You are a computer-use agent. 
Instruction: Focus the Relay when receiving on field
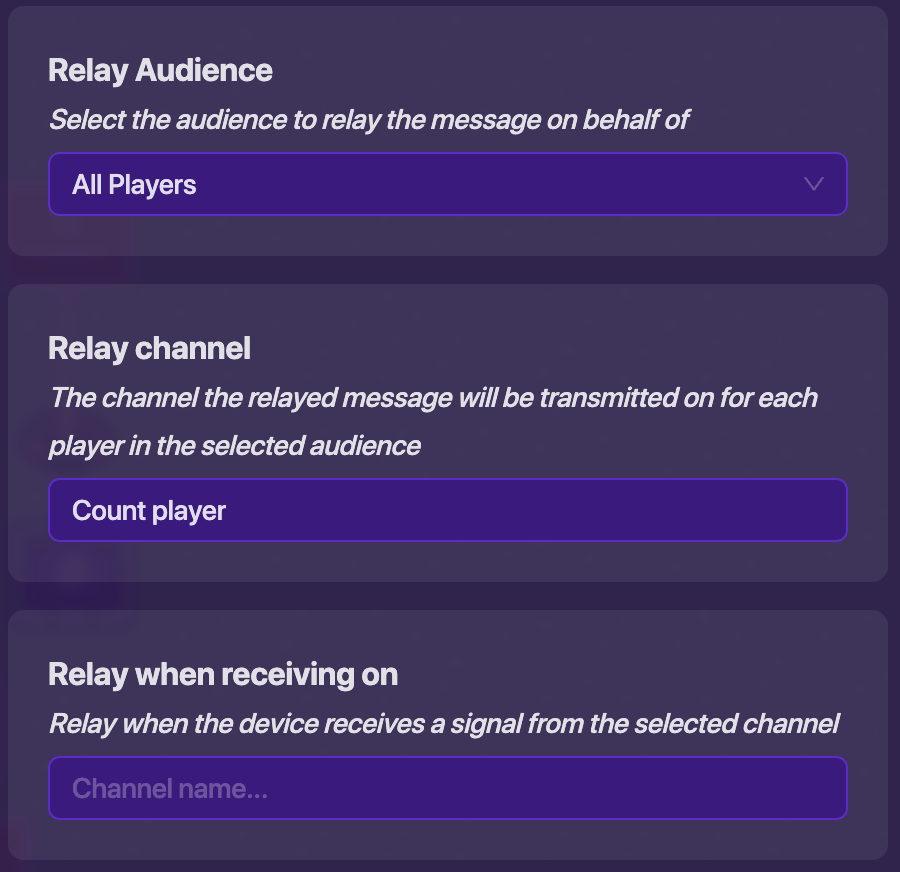(x=447, y=788)
